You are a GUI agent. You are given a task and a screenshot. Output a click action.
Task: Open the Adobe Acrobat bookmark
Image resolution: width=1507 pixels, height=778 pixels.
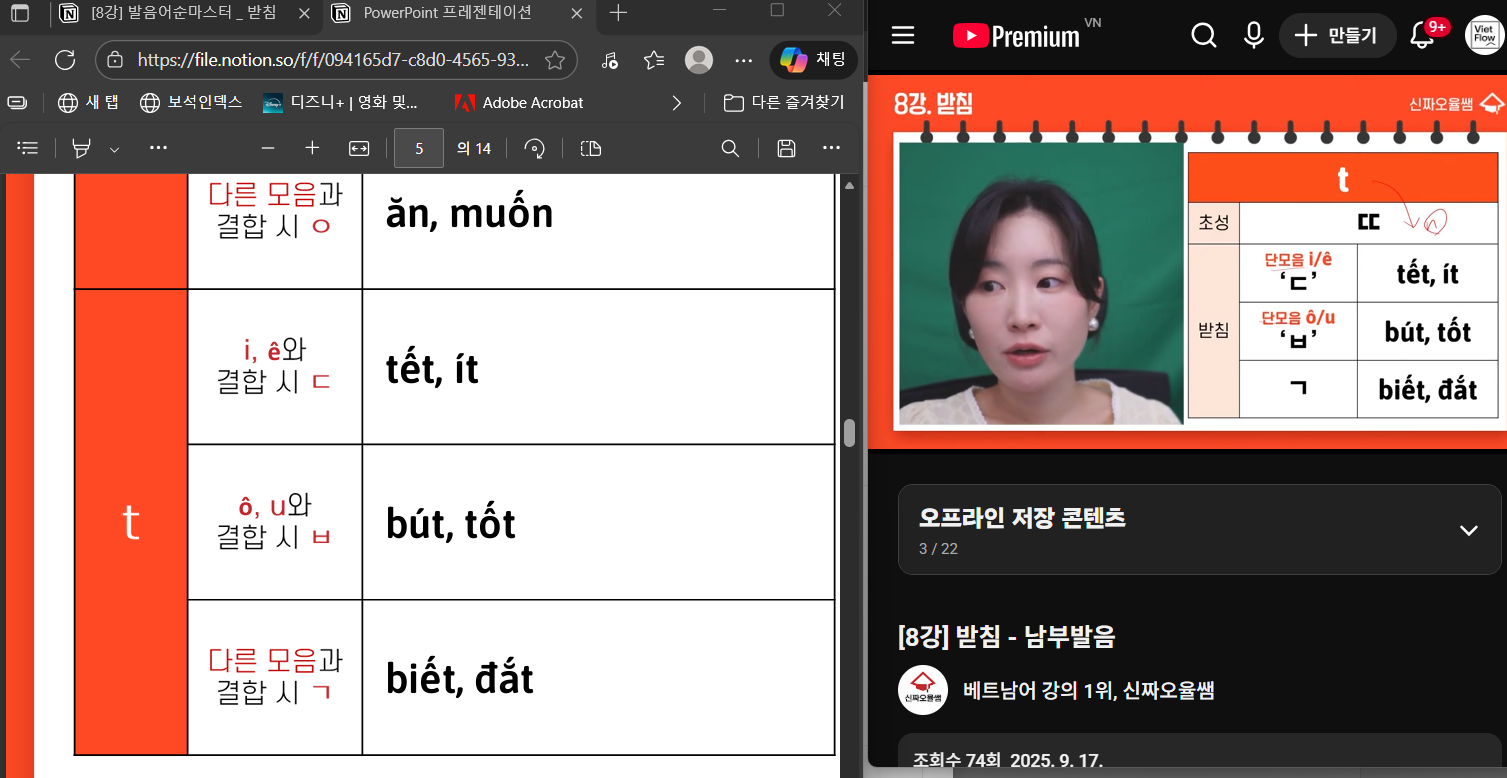click(x=518, y=102)
